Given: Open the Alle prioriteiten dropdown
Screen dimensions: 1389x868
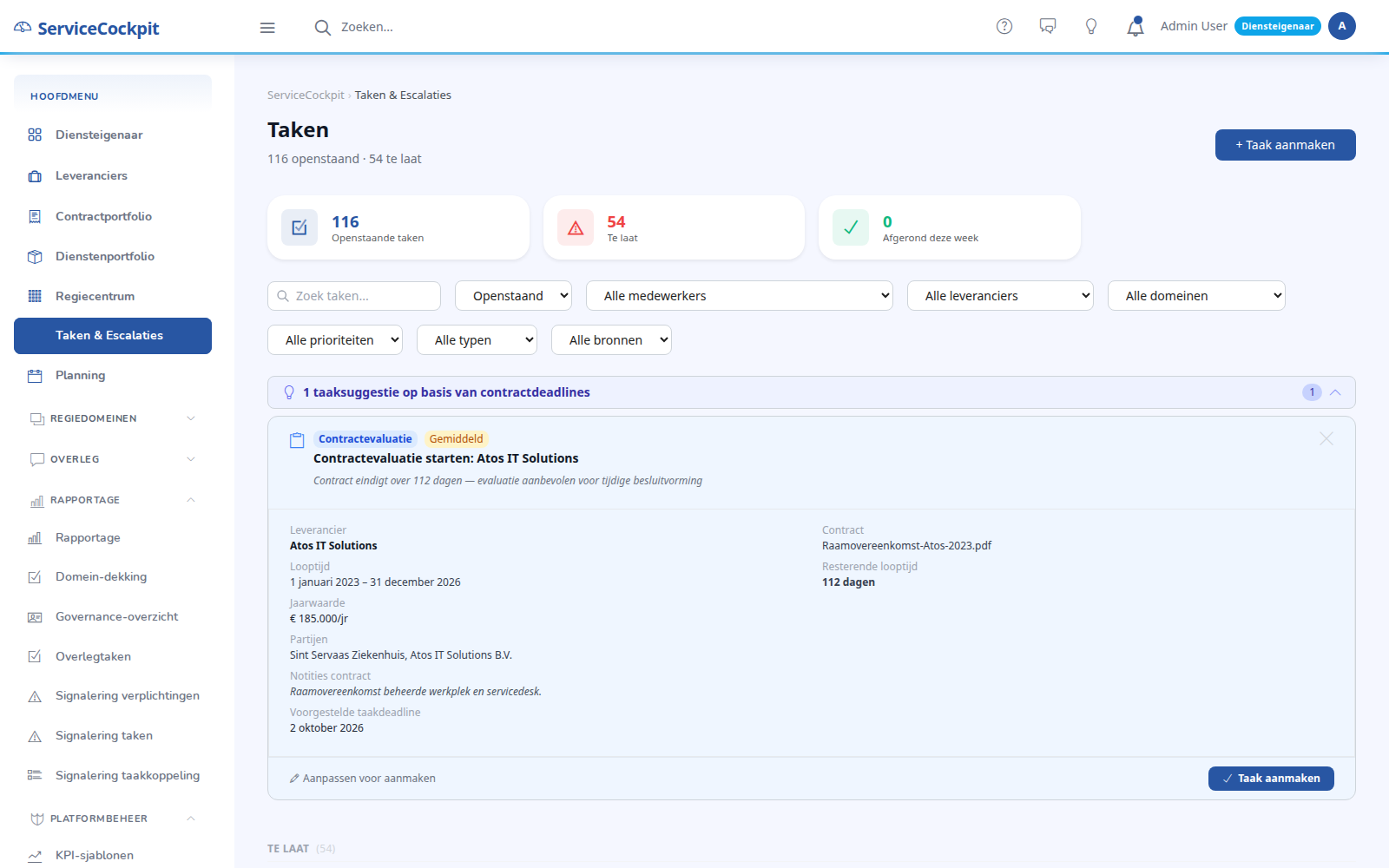Looking at the screenshot, I should [x=335, y=340].
